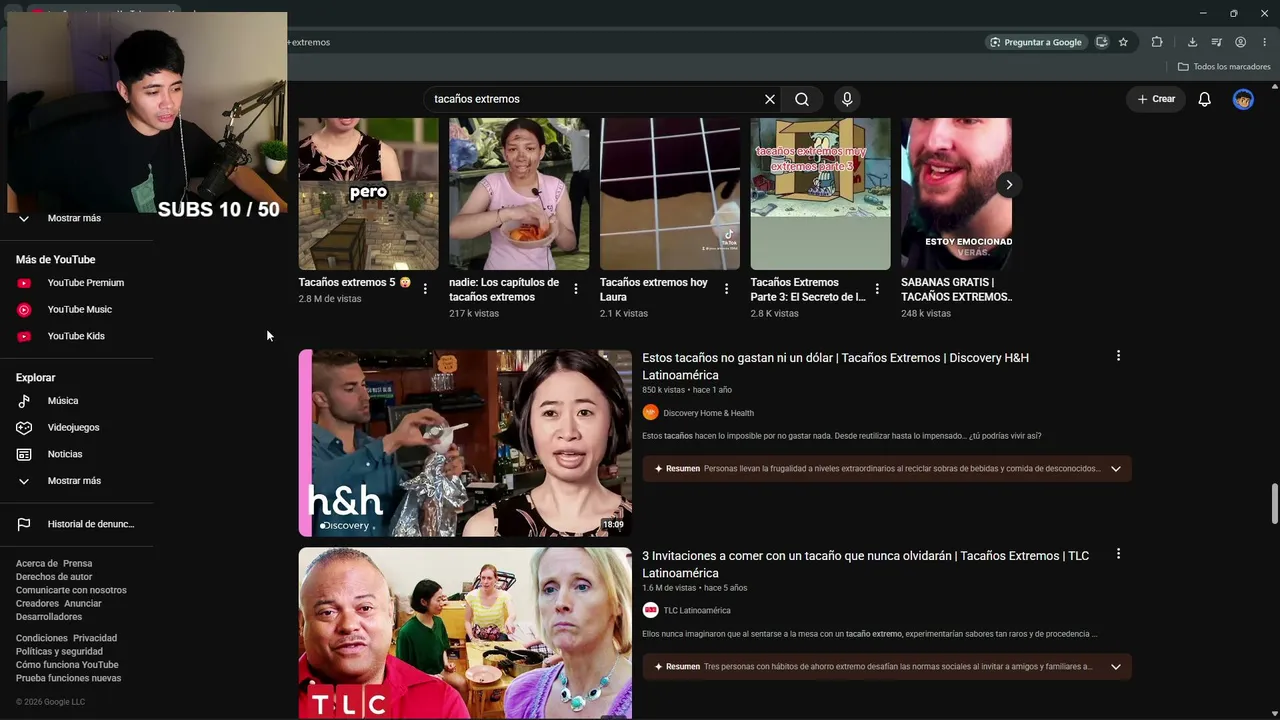Click the TLC Latinoamérica channel avatar
The image size is (1280, 720).
coord(650,610)
